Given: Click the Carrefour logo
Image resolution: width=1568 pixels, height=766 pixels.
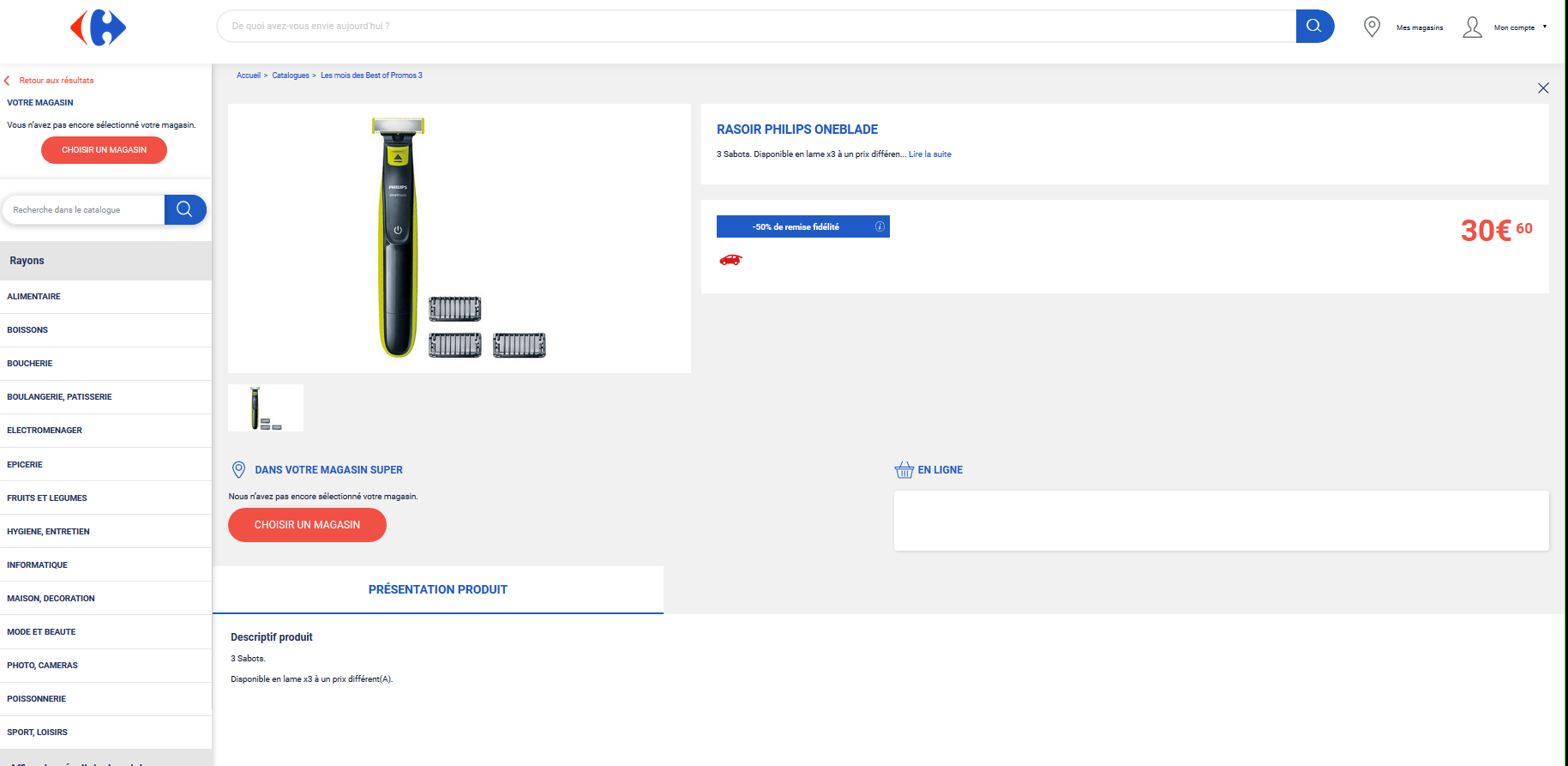Looking at the screenshot, I should [x=98, y=27].
